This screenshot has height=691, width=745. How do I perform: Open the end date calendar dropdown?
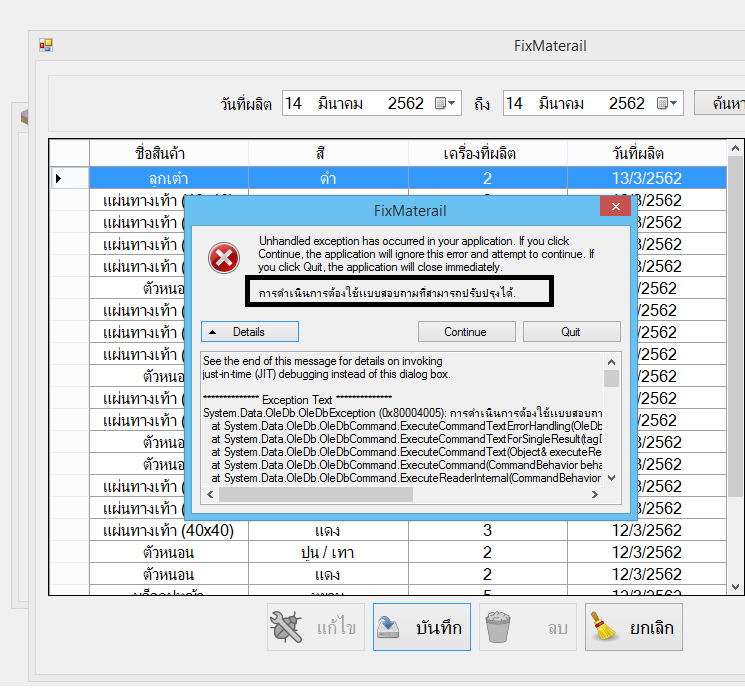667,103
